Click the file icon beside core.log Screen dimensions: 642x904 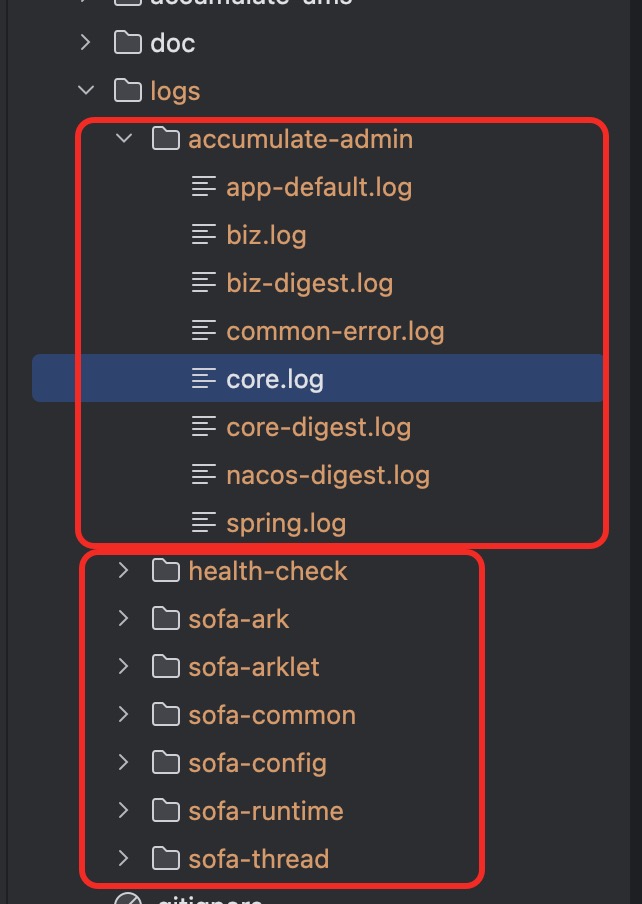[x=204, y=379]
